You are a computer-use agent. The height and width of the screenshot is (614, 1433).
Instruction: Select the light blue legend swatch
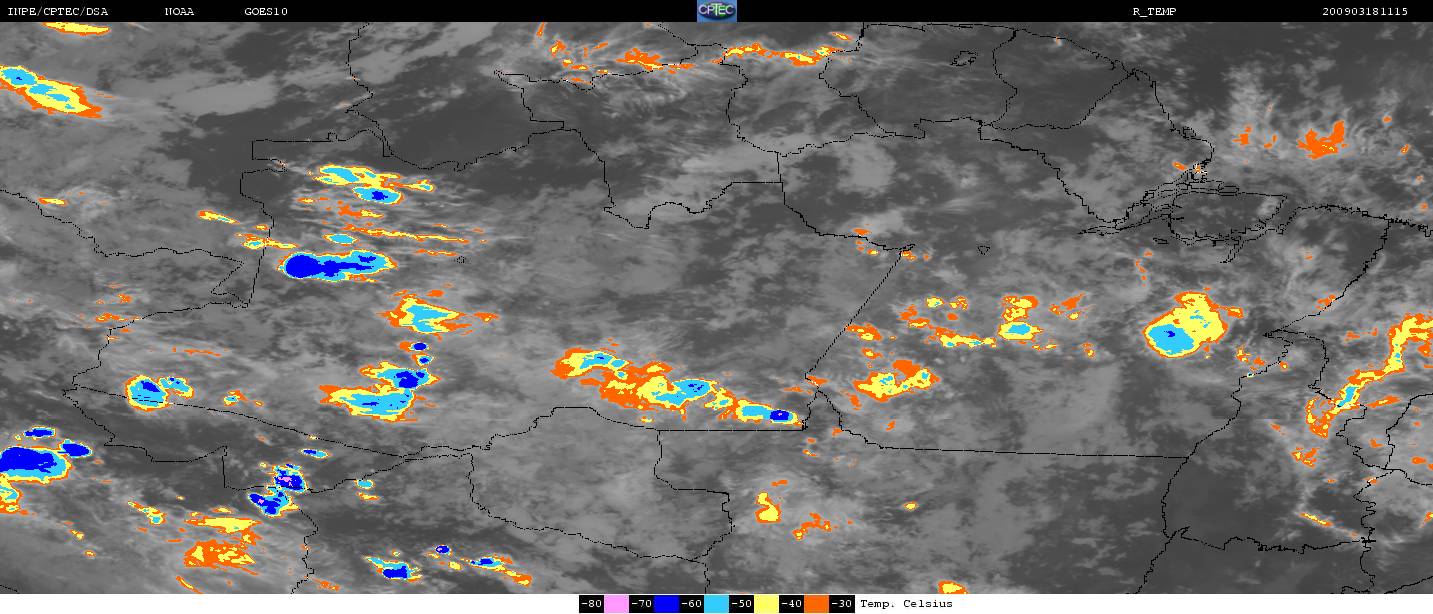[716, 604]
